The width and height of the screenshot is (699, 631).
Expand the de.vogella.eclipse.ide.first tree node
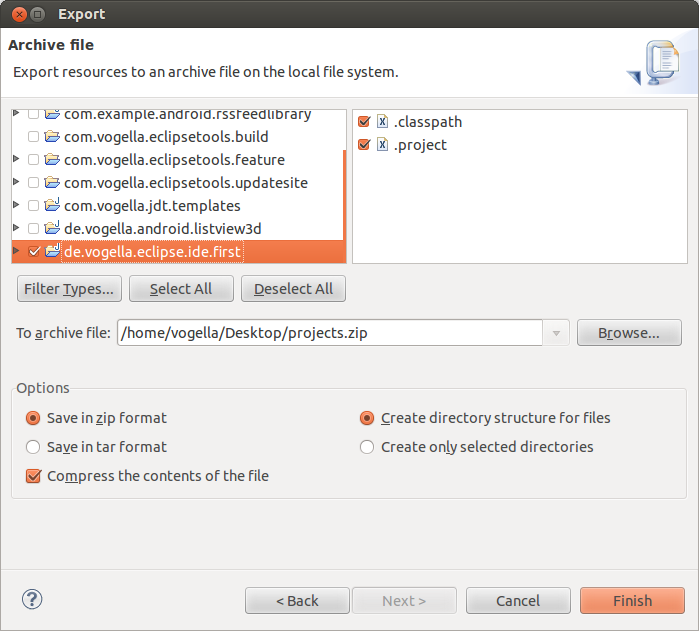(x=16, y=251)
